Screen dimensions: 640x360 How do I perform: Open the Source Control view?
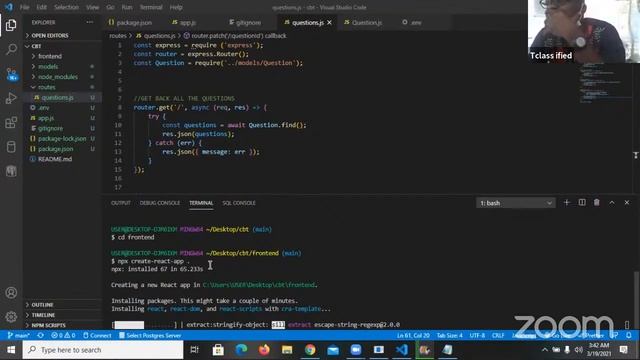point(11,74)
